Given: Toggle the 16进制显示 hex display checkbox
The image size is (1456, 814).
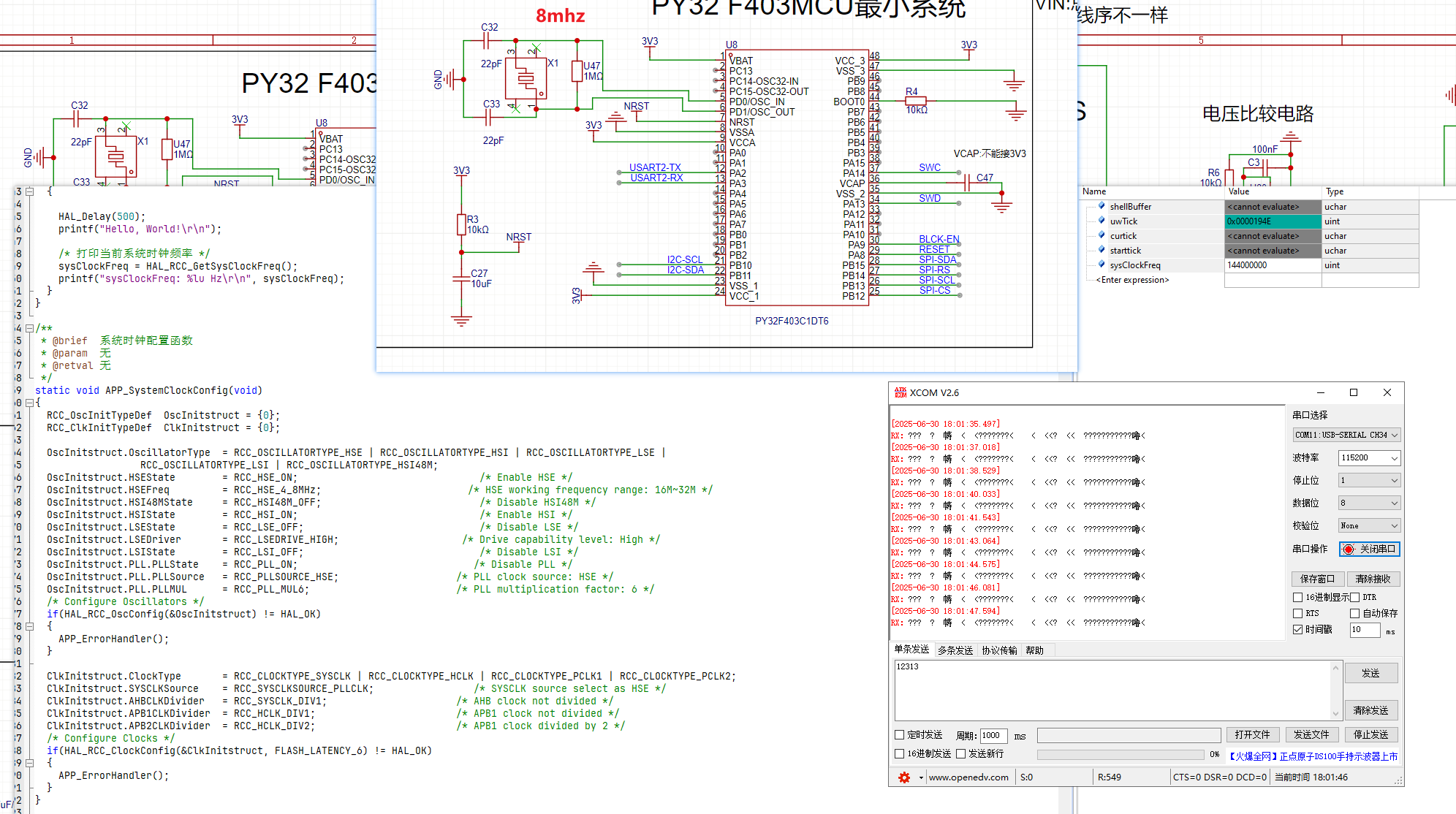Looking at the screenshot, I should [1298, 598].
